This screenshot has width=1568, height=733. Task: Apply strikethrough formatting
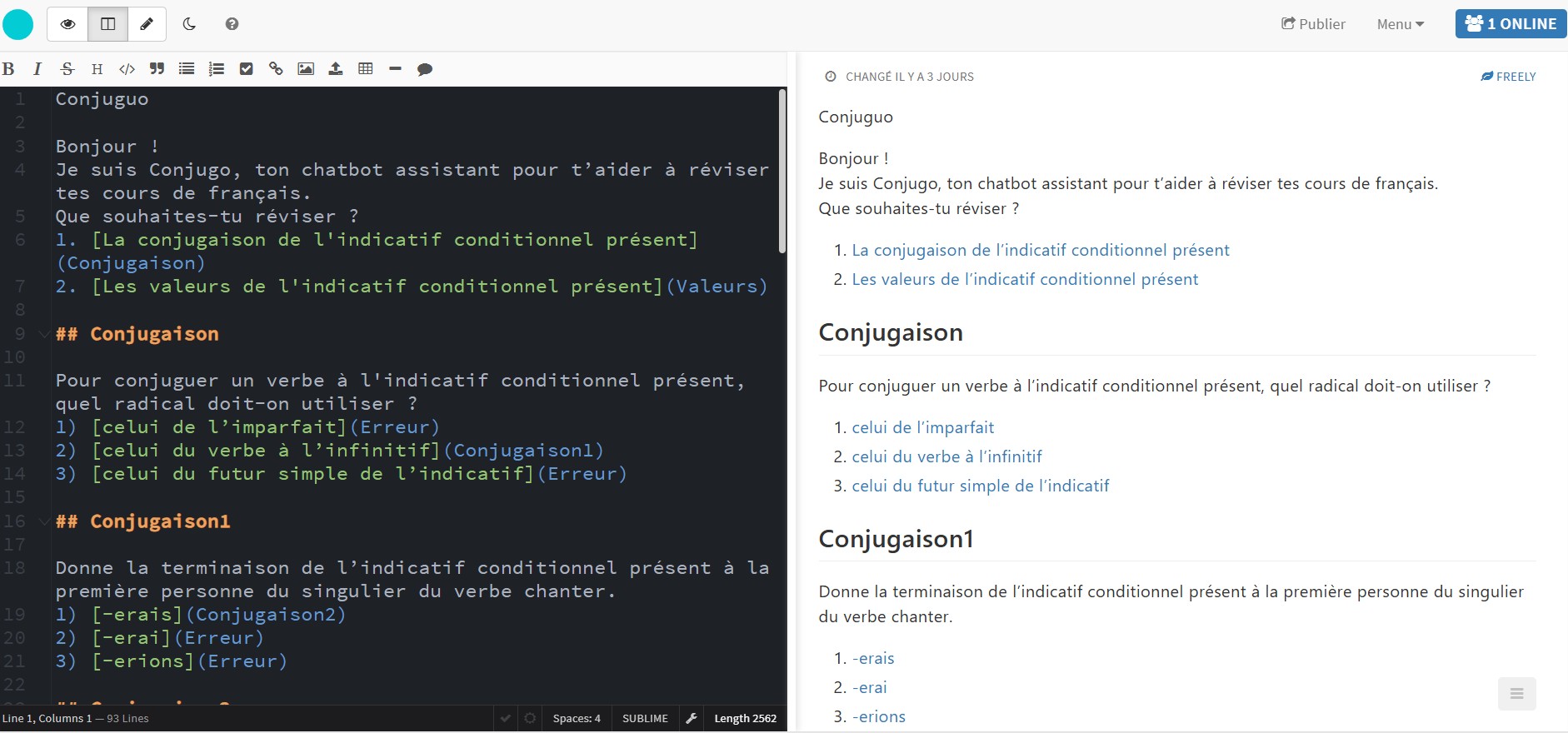67,69
